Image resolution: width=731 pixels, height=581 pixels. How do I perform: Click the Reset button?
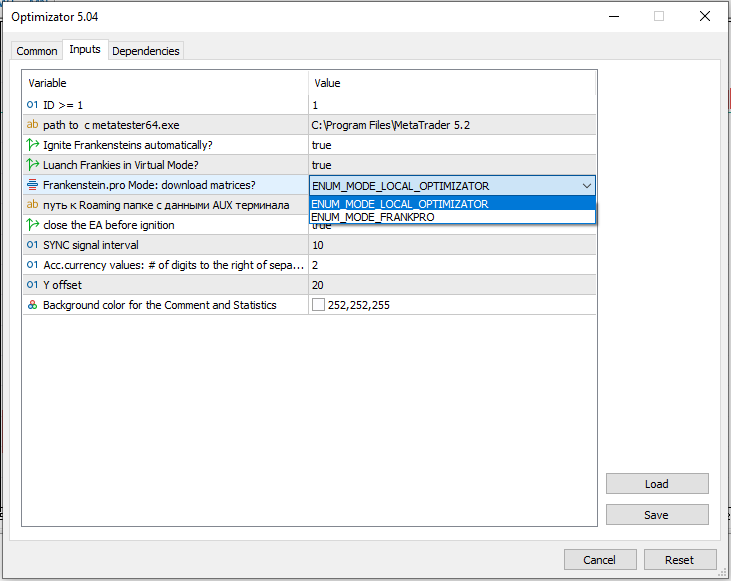680,560
